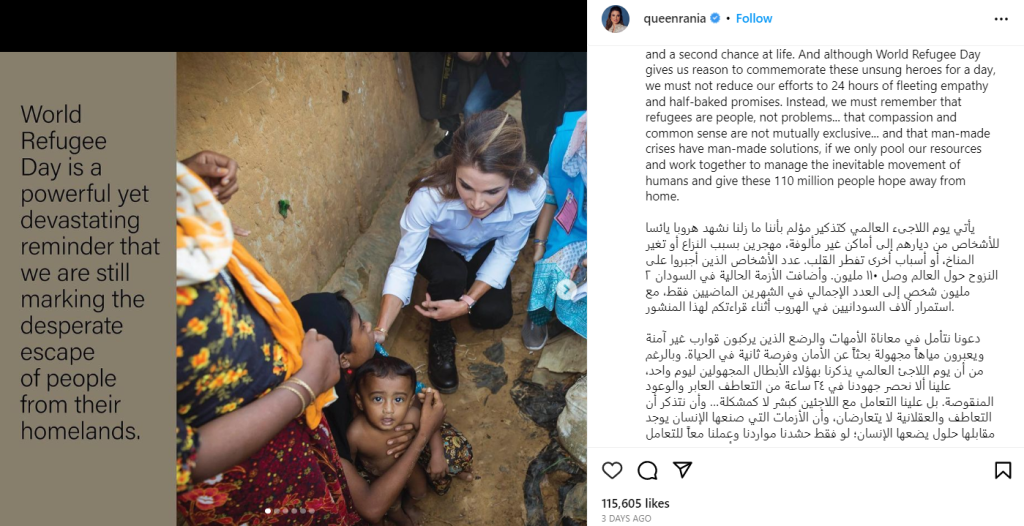This screenshot has width=1024, height=526.
Task: Click the blue verified badge beside queenrania
Action: [x=715, y=18]
